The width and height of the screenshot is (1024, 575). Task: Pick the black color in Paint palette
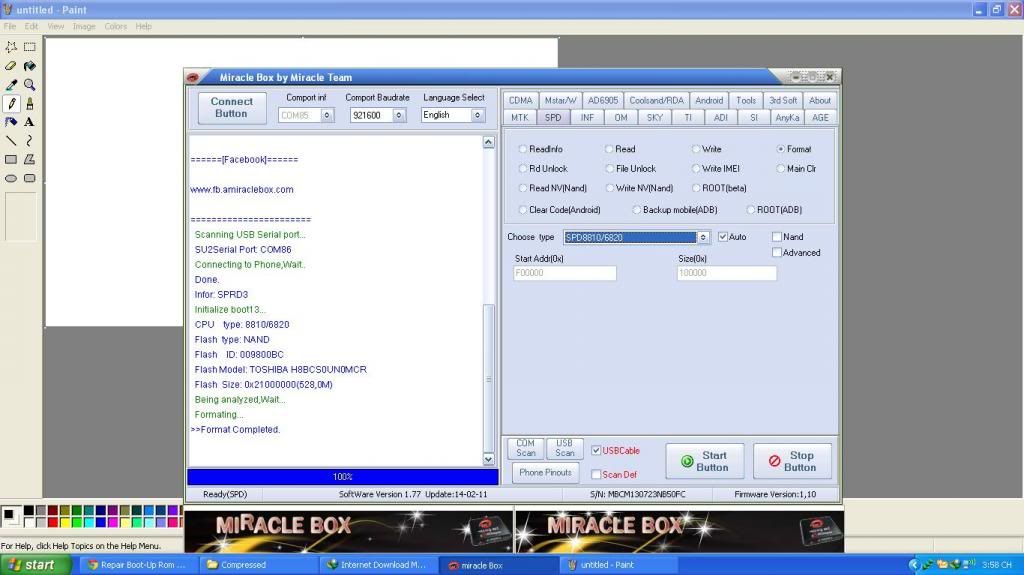click(x=29, y=510)
